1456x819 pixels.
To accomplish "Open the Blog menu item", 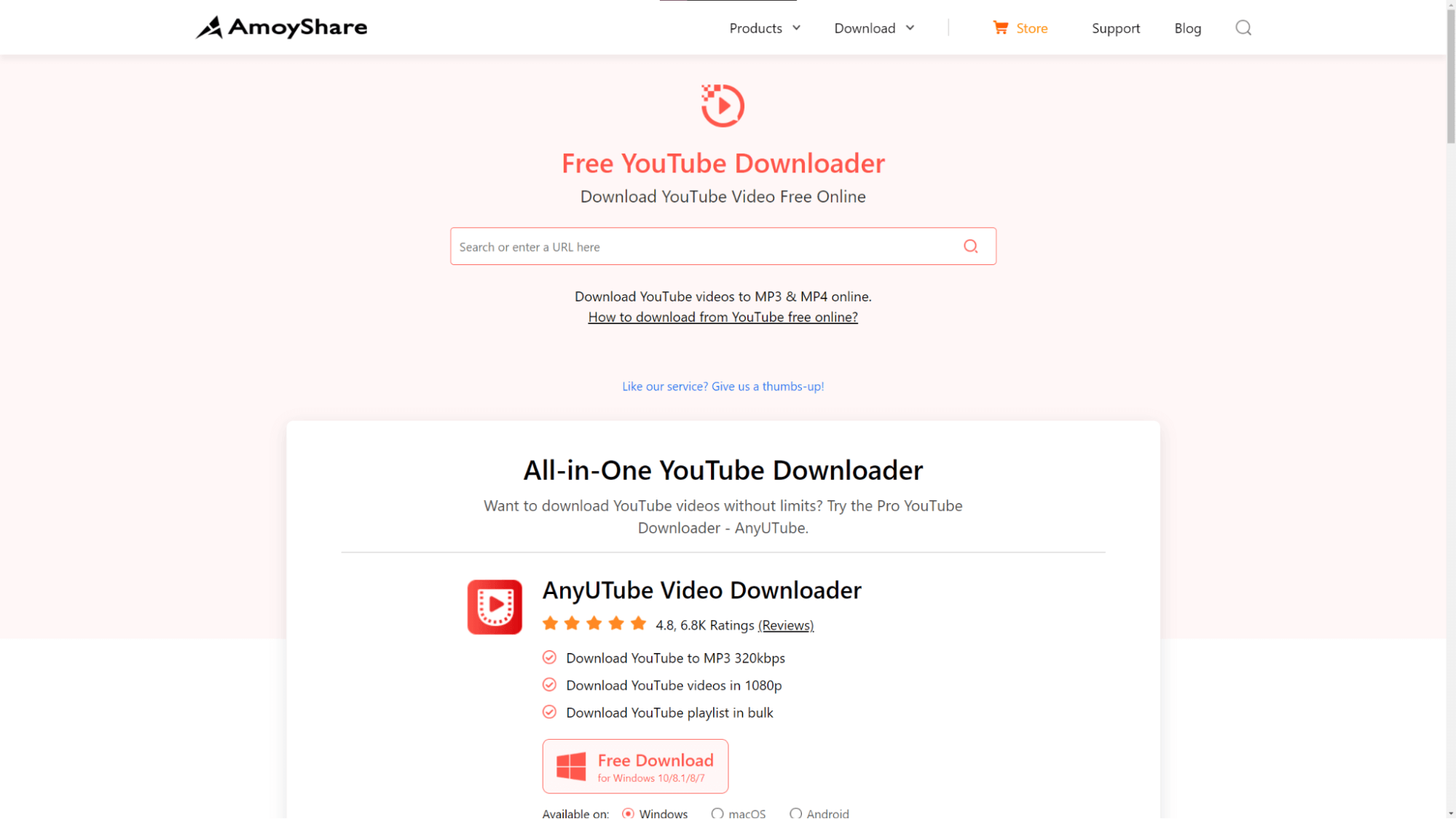I will pos(1188,27).
